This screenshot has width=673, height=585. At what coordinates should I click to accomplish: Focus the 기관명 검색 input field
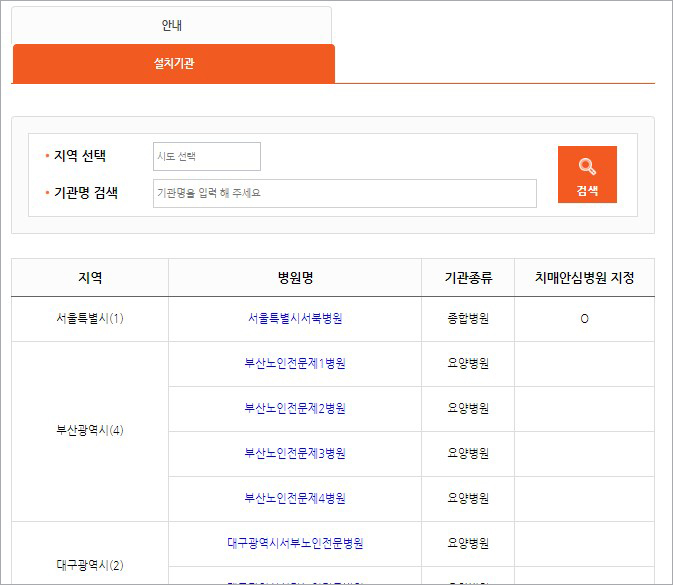click(345, 193)
